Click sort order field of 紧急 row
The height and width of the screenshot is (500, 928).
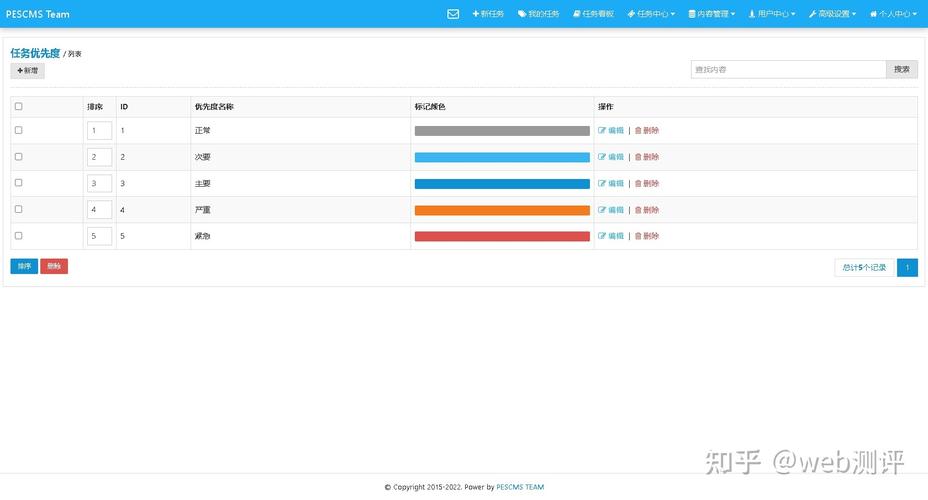point(99,236)
